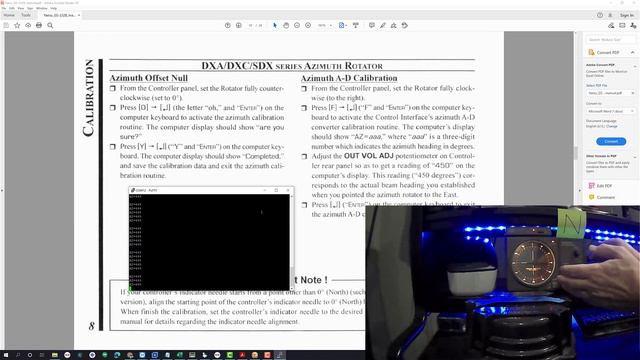Open the Windows Start menu
The width and height of the screenshot is (640, 360).
point(5,355)
